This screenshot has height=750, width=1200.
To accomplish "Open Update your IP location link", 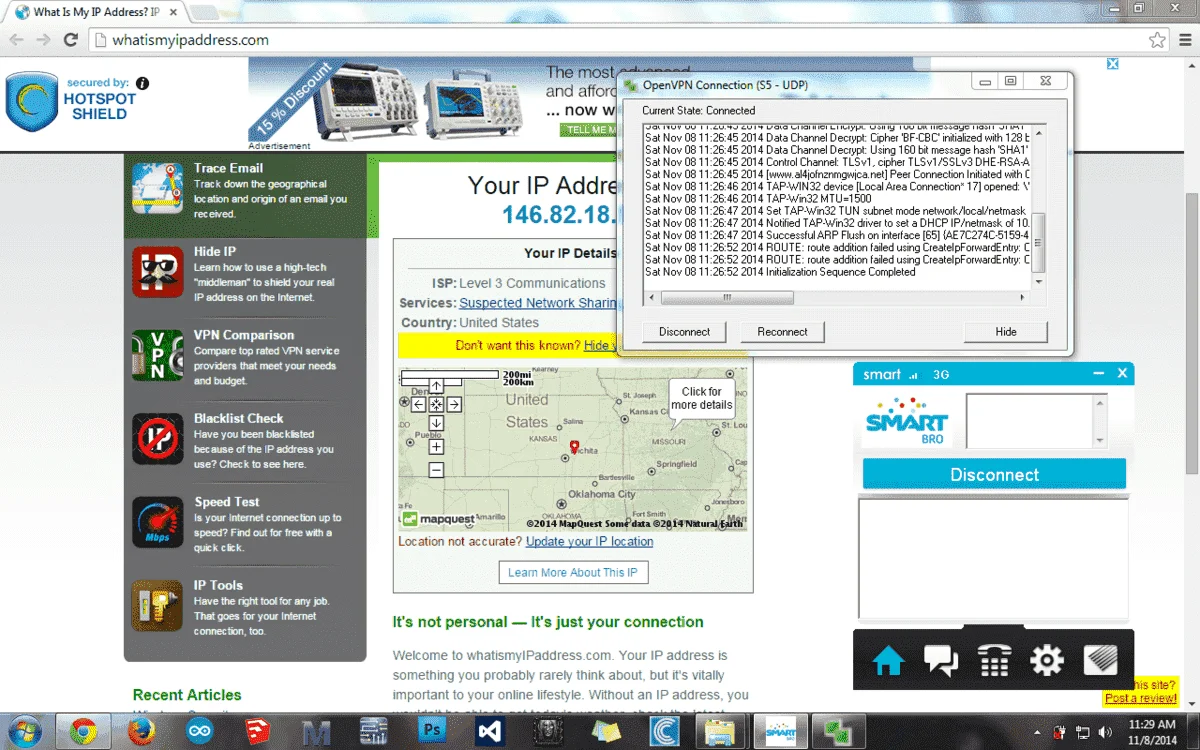I will [589, 541].
